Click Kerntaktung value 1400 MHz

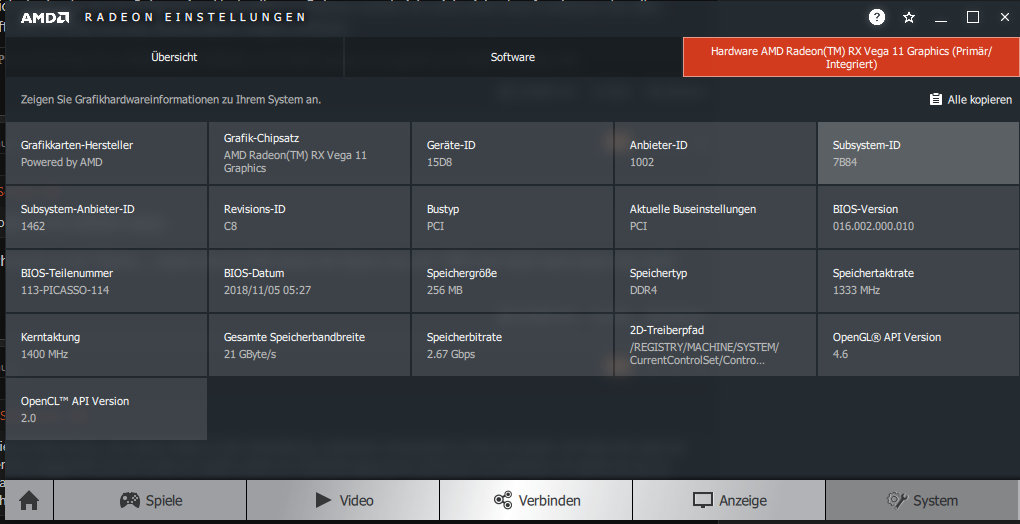click(x=44, y=354)
